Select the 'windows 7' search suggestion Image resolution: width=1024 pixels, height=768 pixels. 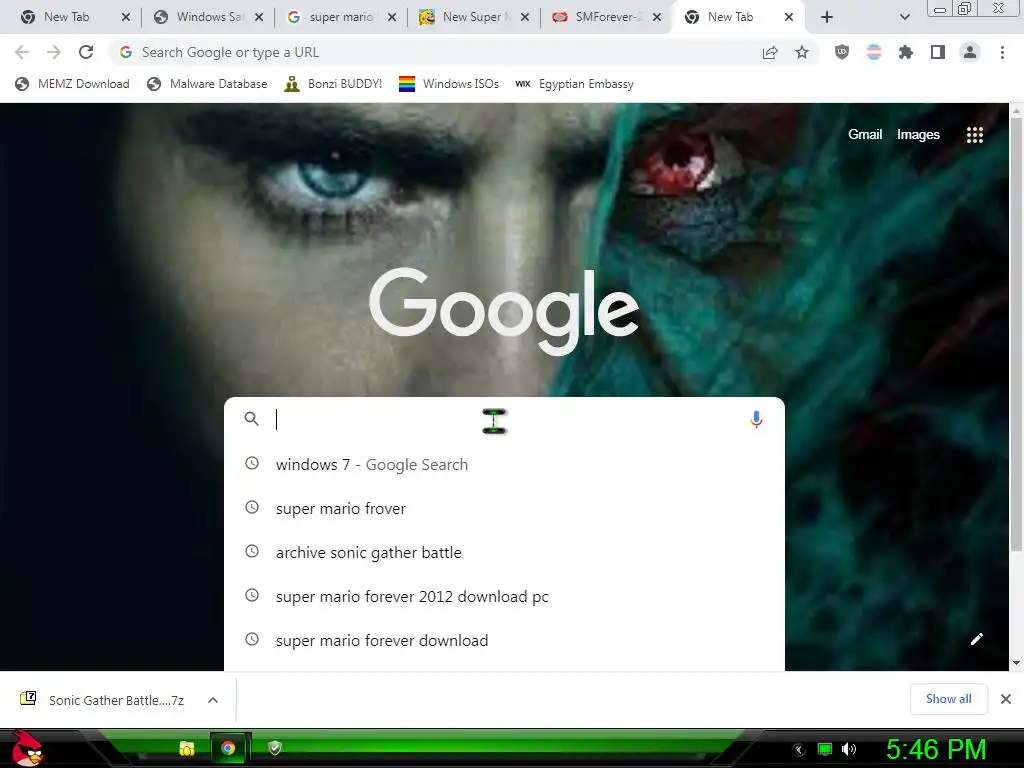pos(504,464)
